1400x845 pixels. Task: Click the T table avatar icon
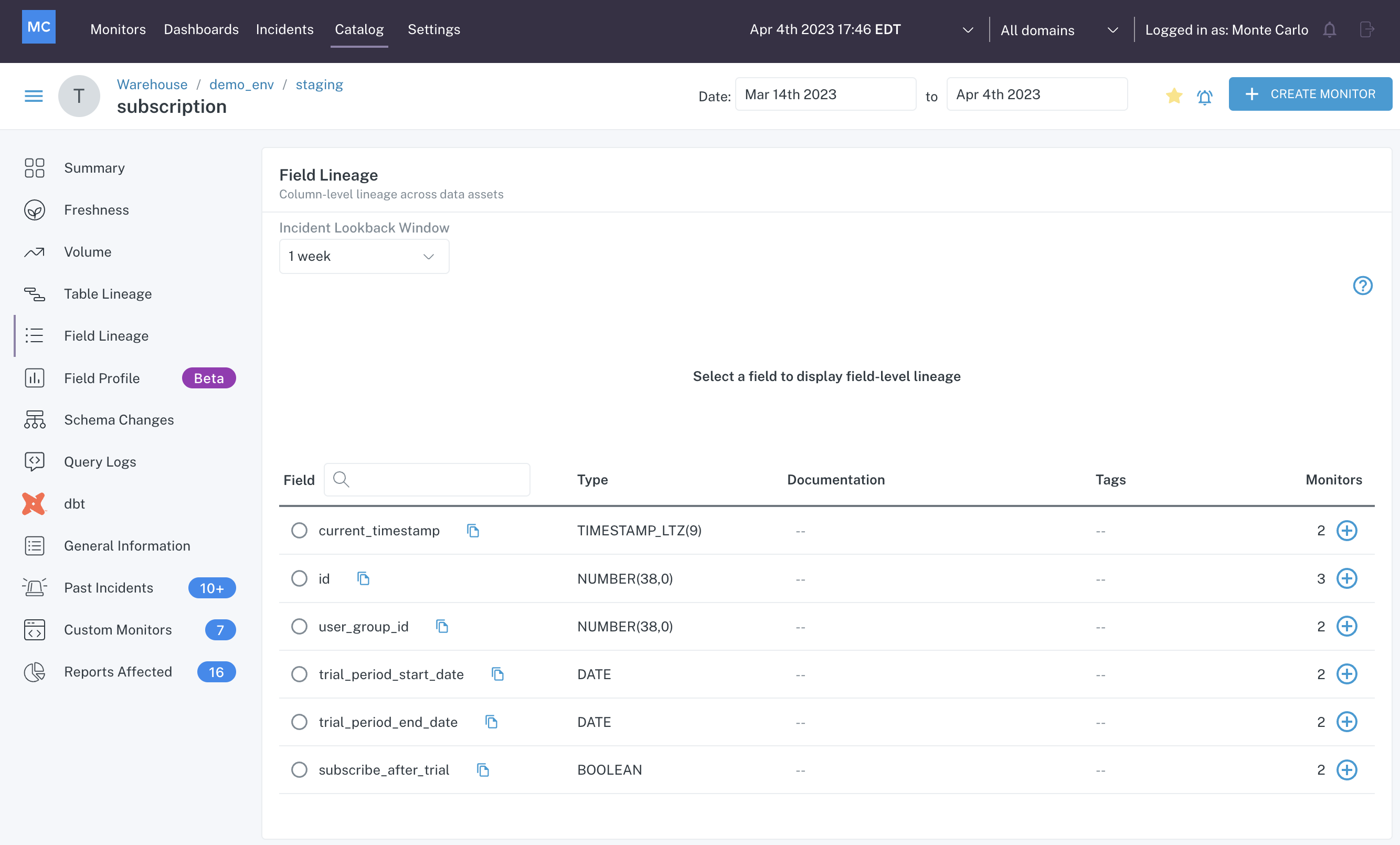click(79, 96)
